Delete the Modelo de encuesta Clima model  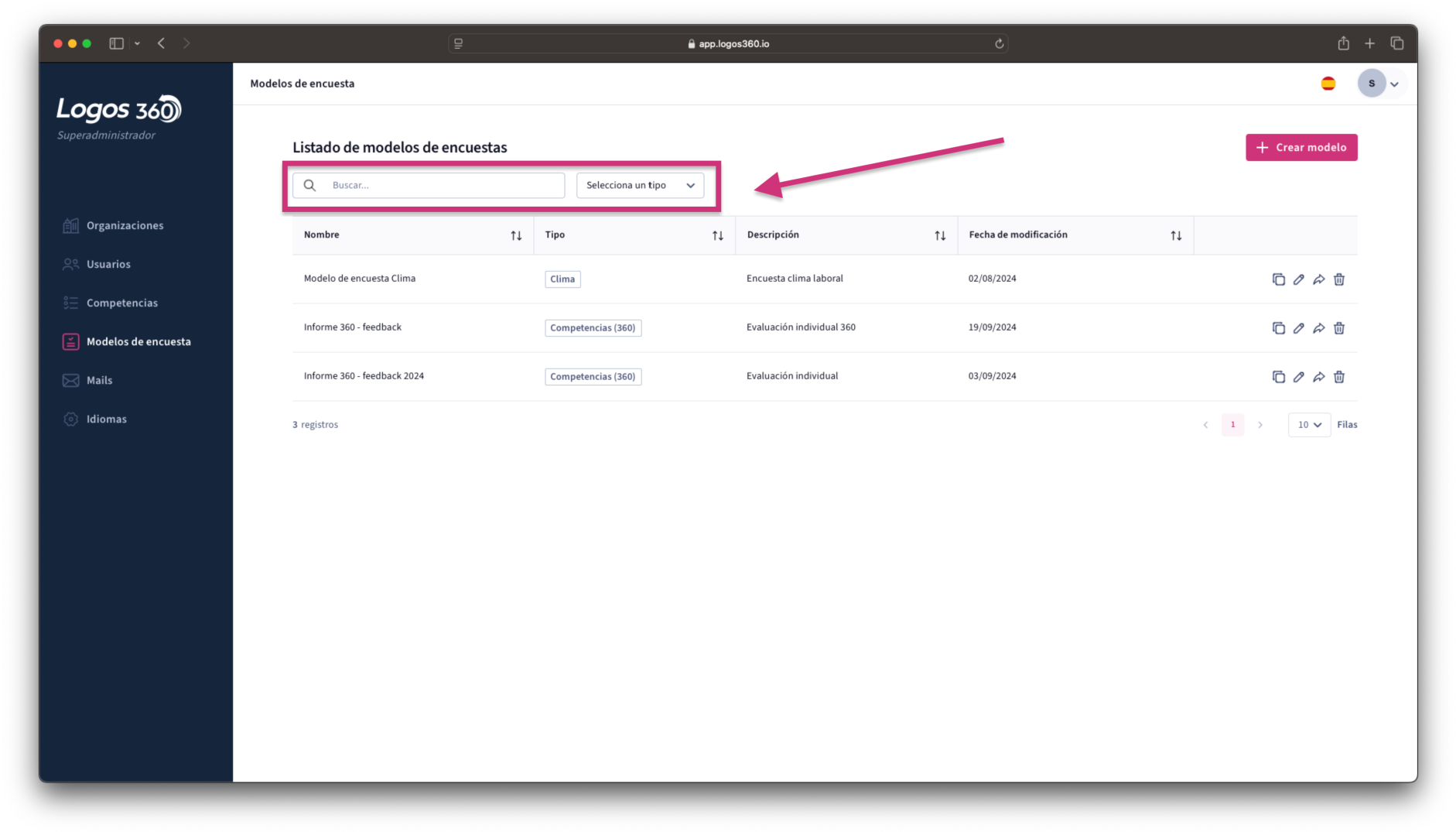pos(1339,279)
